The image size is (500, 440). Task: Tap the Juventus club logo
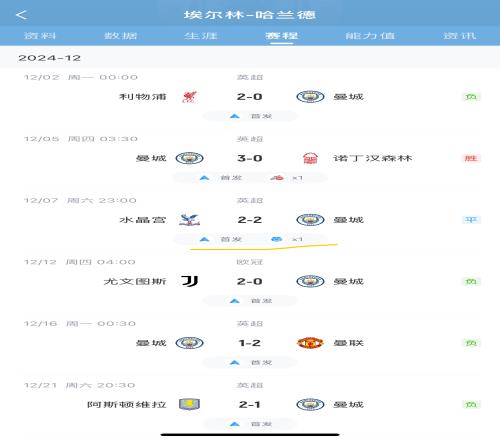[190, 281]
